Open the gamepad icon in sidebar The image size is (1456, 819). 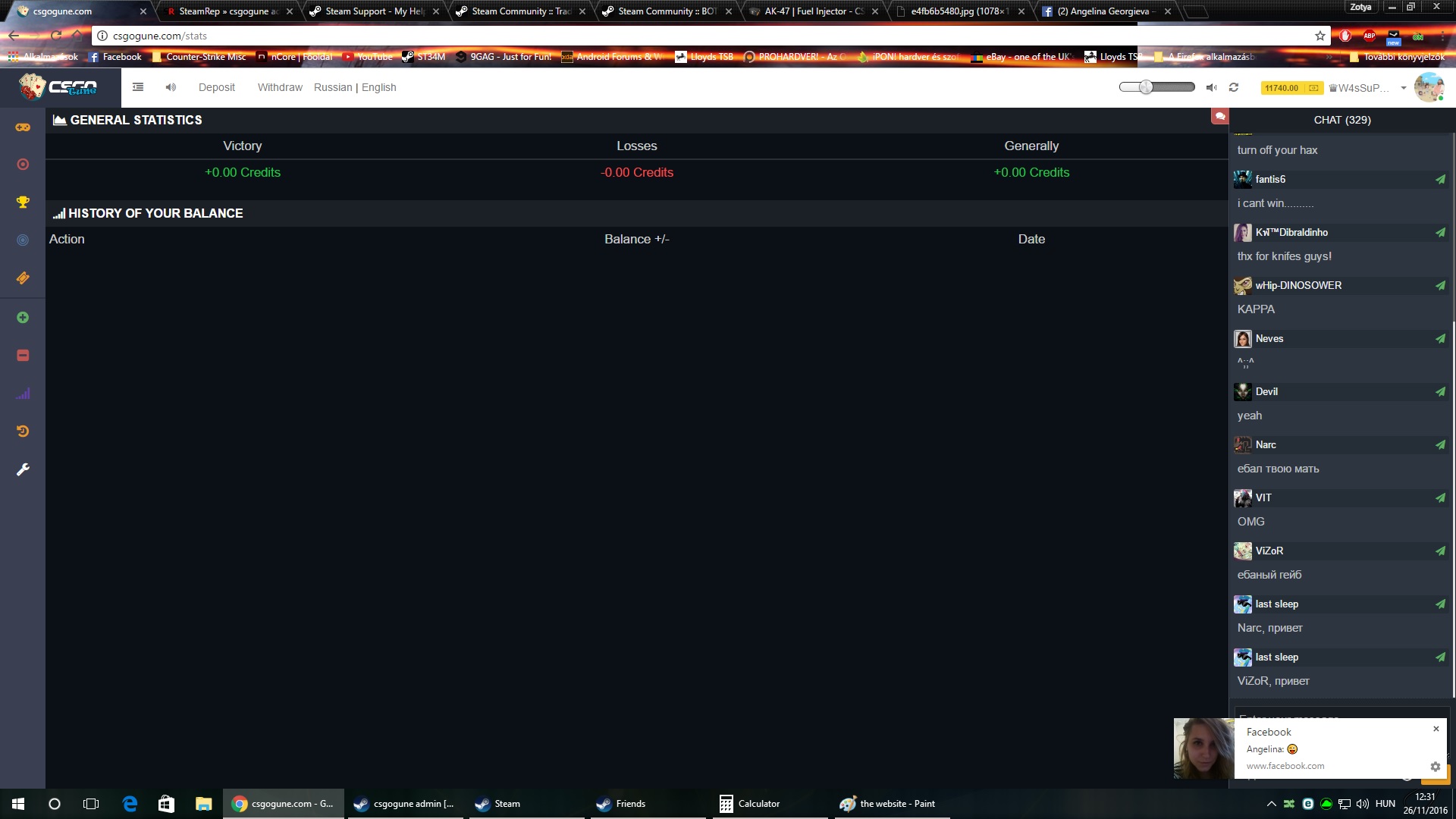[23, 127]
